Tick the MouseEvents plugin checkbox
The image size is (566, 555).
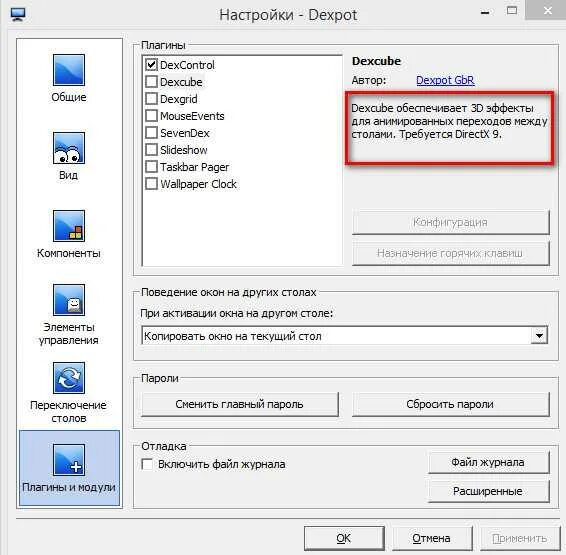click(151, 115)
